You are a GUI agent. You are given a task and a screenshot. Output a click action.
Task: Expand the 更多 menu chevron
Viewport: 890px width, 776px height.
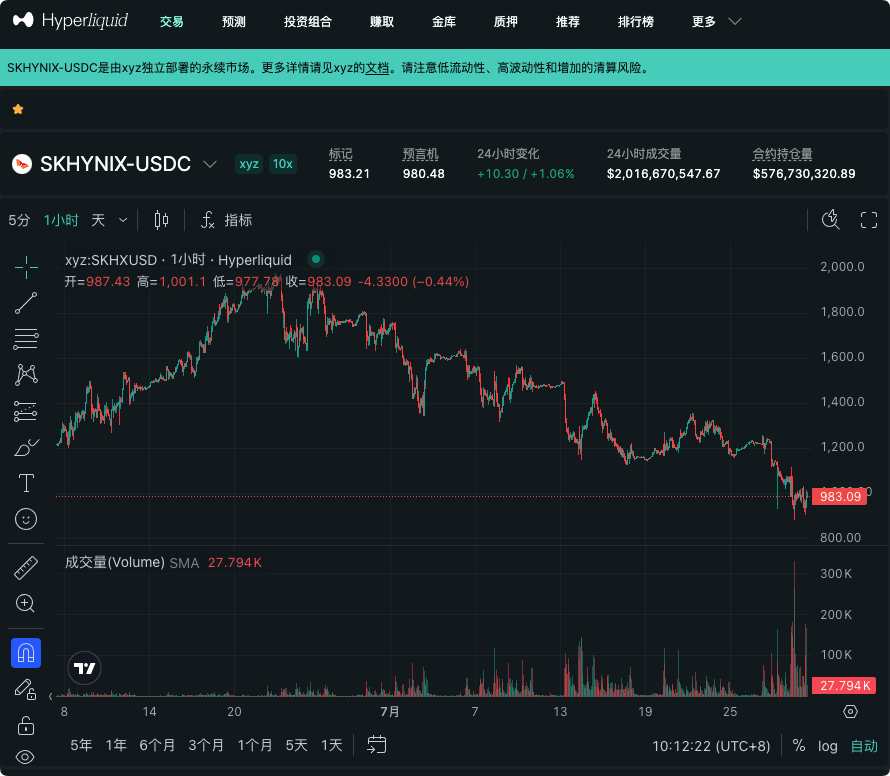pos(735,22)
